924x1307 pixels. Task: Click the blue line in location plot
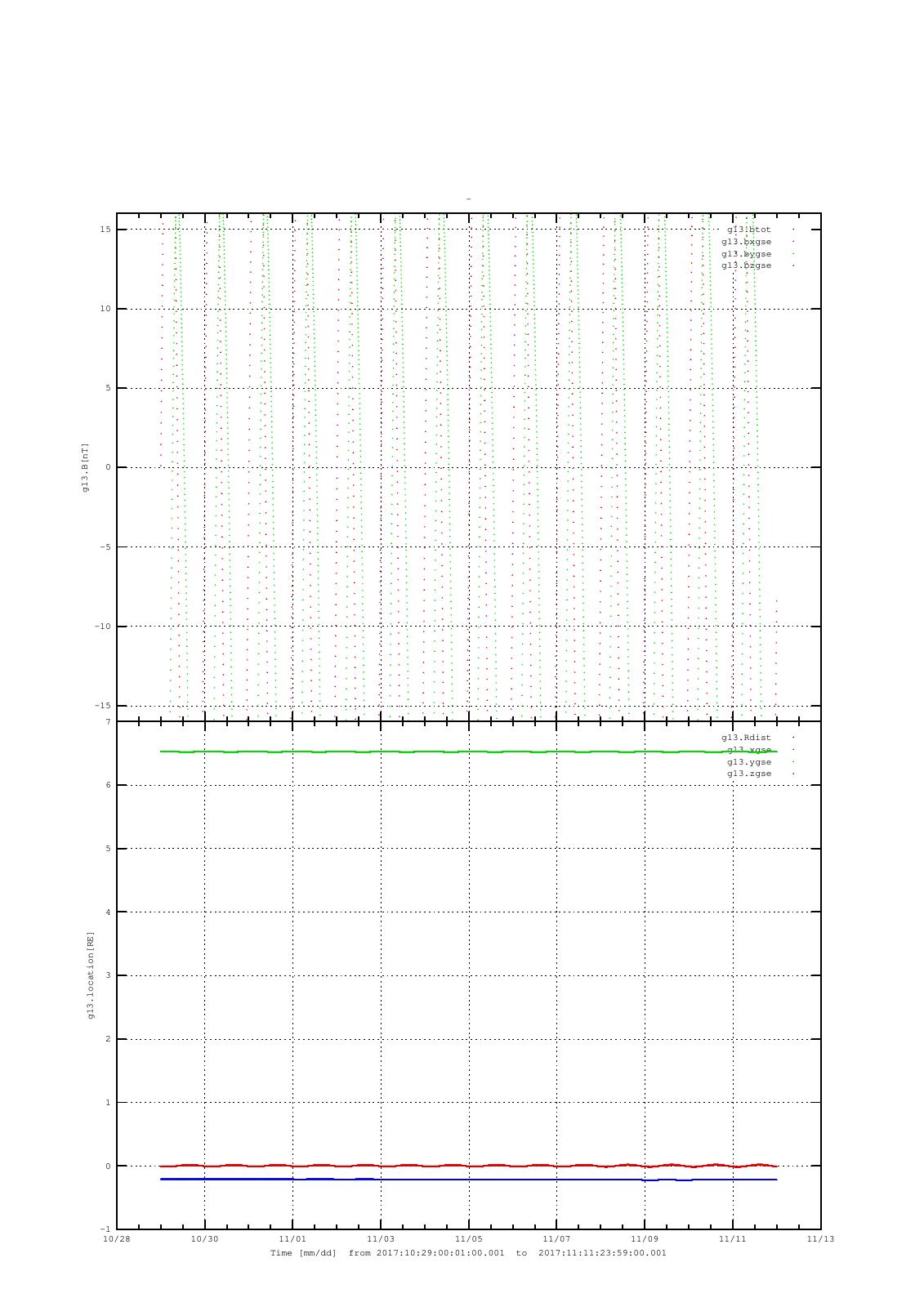tap(469, 1180)
